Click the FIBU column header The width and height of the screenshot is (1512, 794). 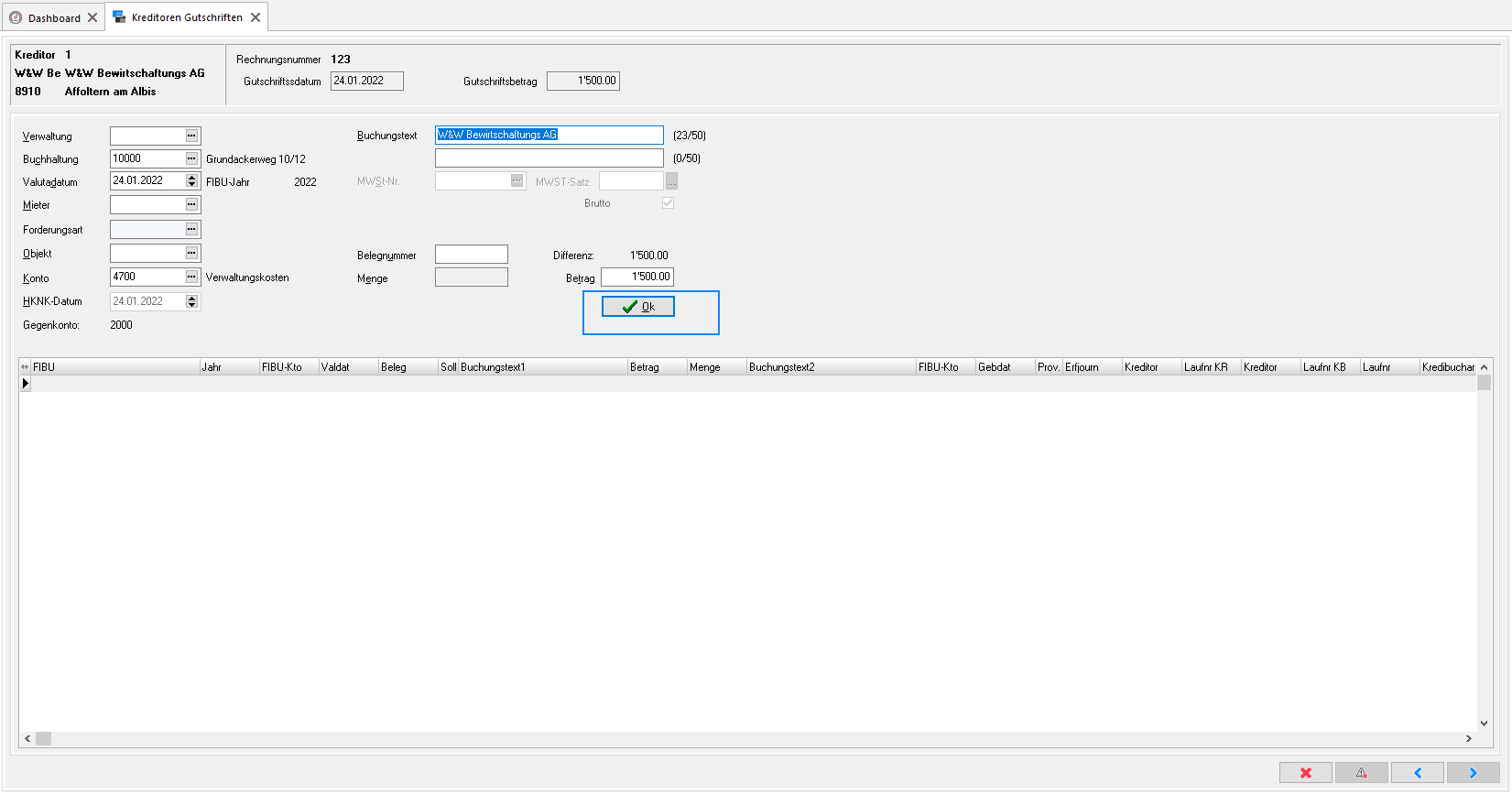[x=115, y=367]
